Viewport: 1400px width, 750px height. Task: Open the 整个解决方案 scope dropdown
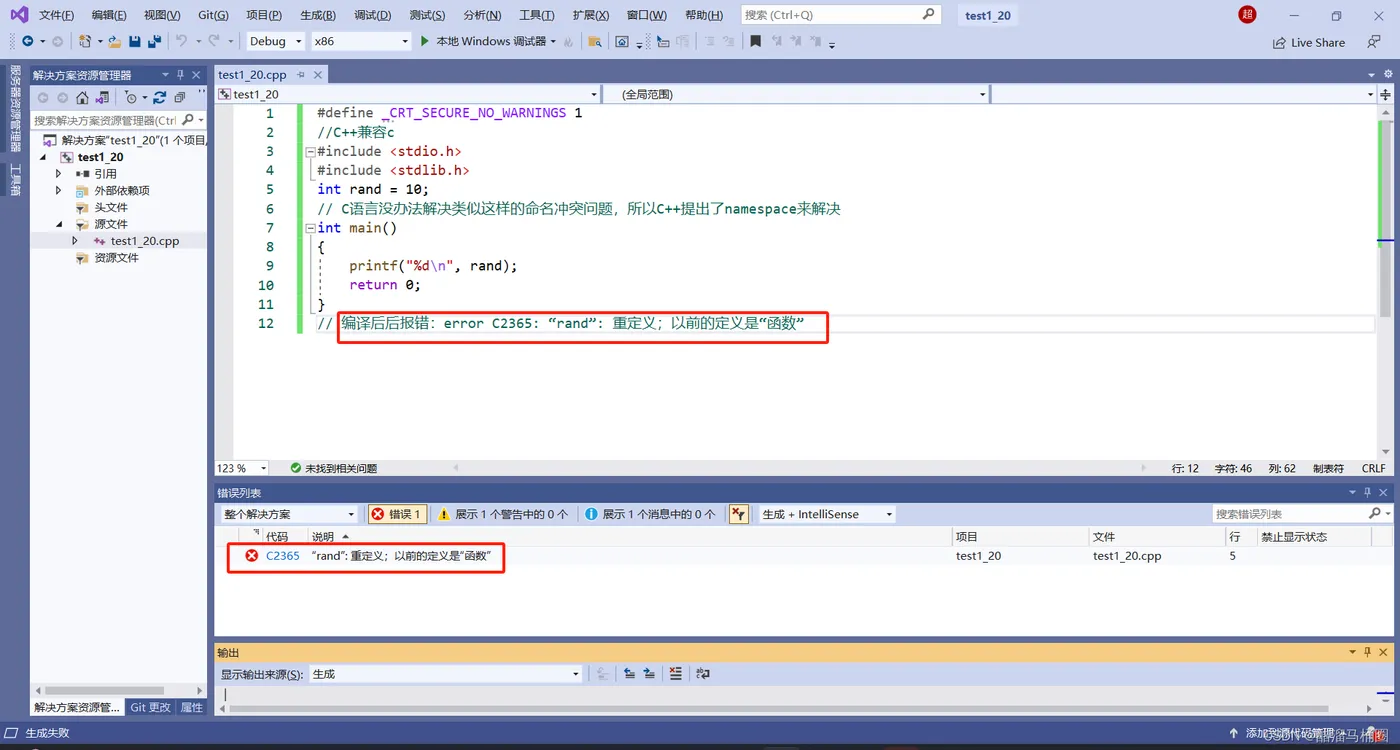coord(288,514)
